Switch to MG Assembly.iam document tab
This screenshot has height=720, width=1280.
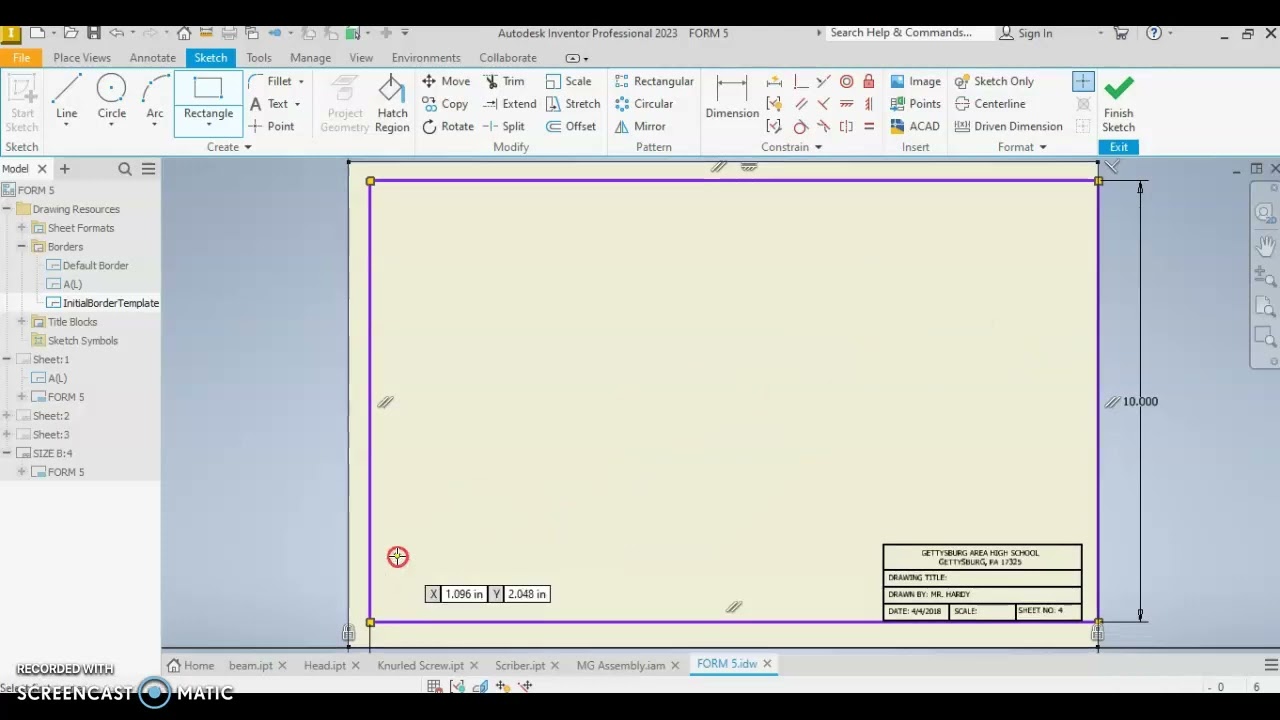[x=621, y=665]
